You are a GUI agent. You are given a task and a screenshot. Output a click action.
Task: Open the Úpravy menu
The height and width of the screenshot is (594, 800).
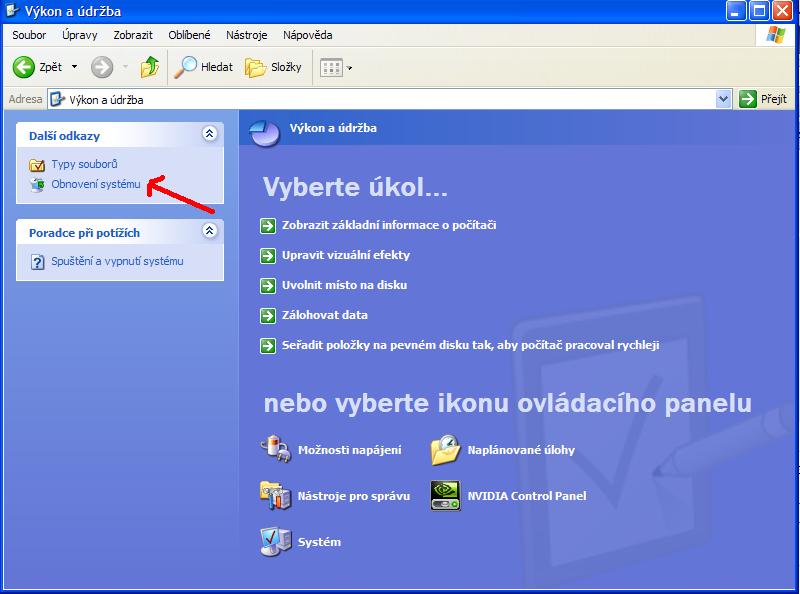click(80, 35)
